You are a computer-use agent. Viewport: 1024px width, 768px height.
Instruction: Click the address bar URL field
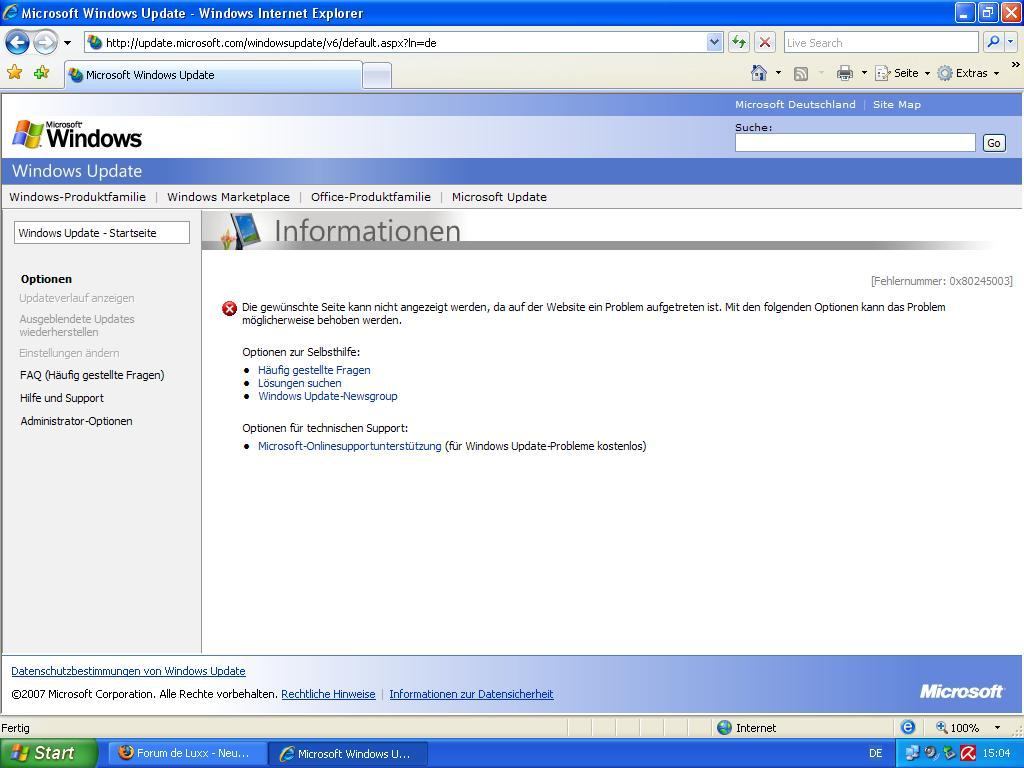(x=395, y=42)
